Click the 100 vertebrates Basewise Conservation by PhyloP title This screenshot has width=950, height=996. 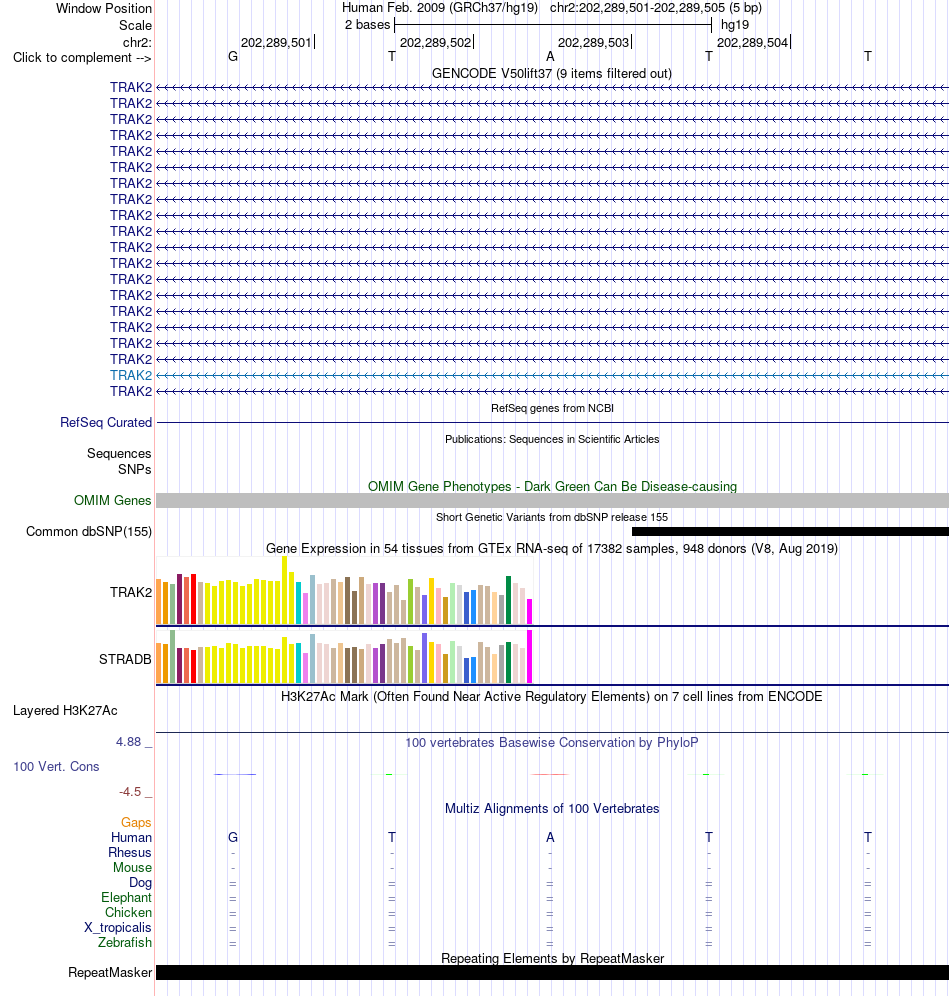(552, 743)
